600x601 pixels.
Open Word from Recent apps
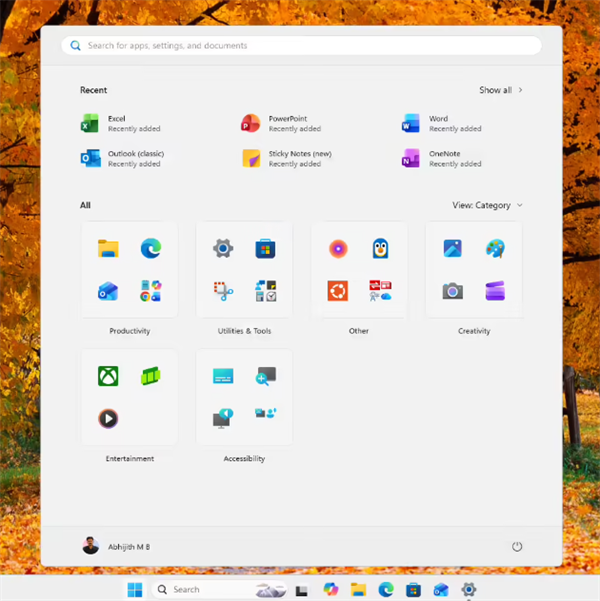pyautogui.click(x=441, y=123)
